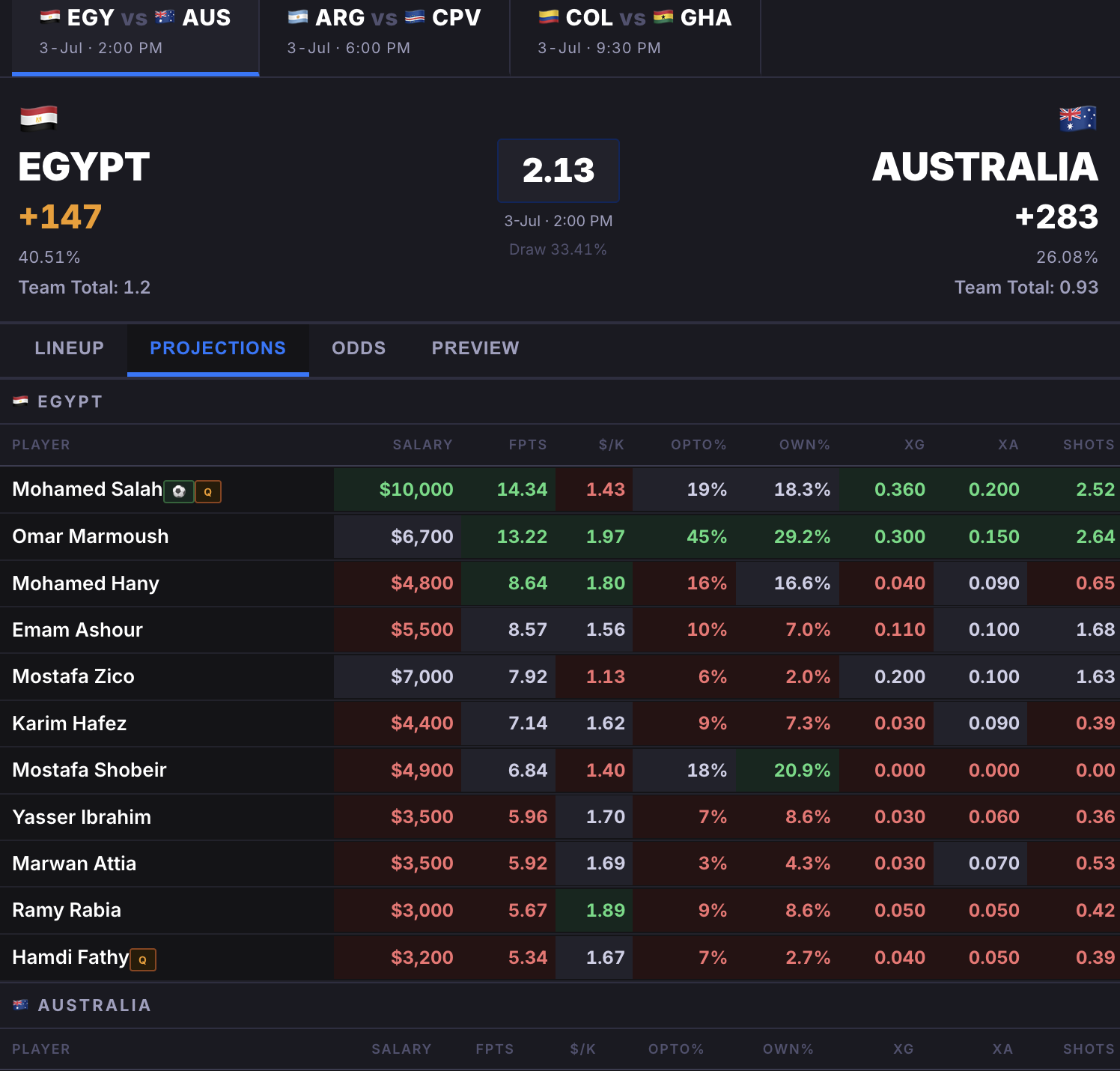The height and width of the screenshot is (1071, 1120).
Task: Click the small Egypt flag in the Egypt section header
Action: click(x=21, y=401)
